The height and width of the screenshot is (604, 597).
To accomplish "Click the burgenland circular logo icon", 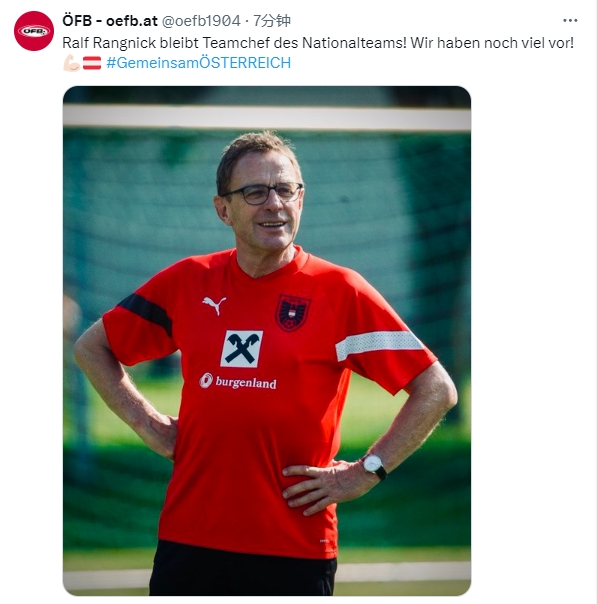I will [x=206, y=381].
